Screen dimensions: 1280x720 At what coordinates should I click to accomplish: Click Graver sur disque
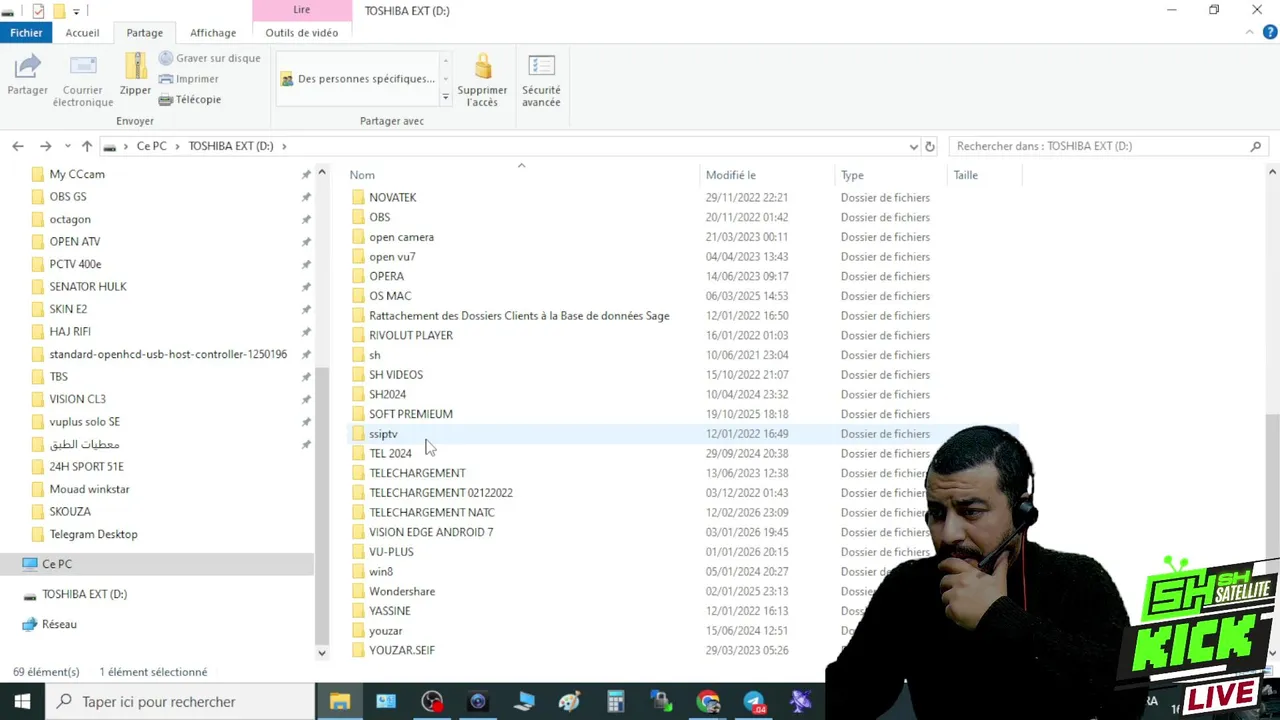coord(210,58)
